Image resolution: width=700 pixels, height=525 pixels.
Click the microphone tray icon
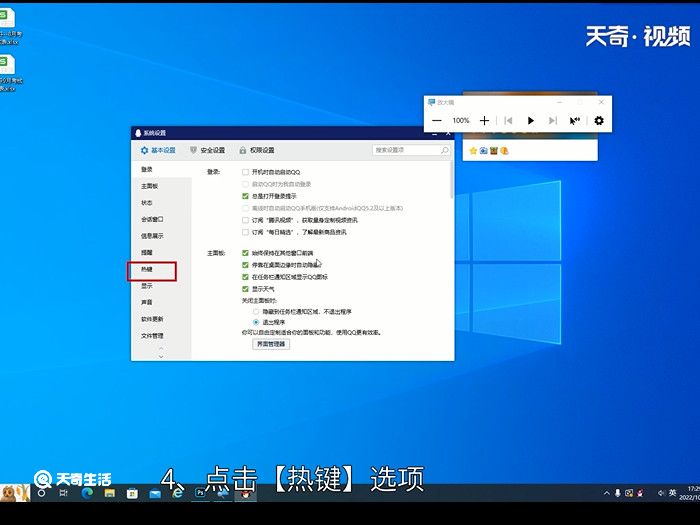pyautogui.click(x=617, y=493)
